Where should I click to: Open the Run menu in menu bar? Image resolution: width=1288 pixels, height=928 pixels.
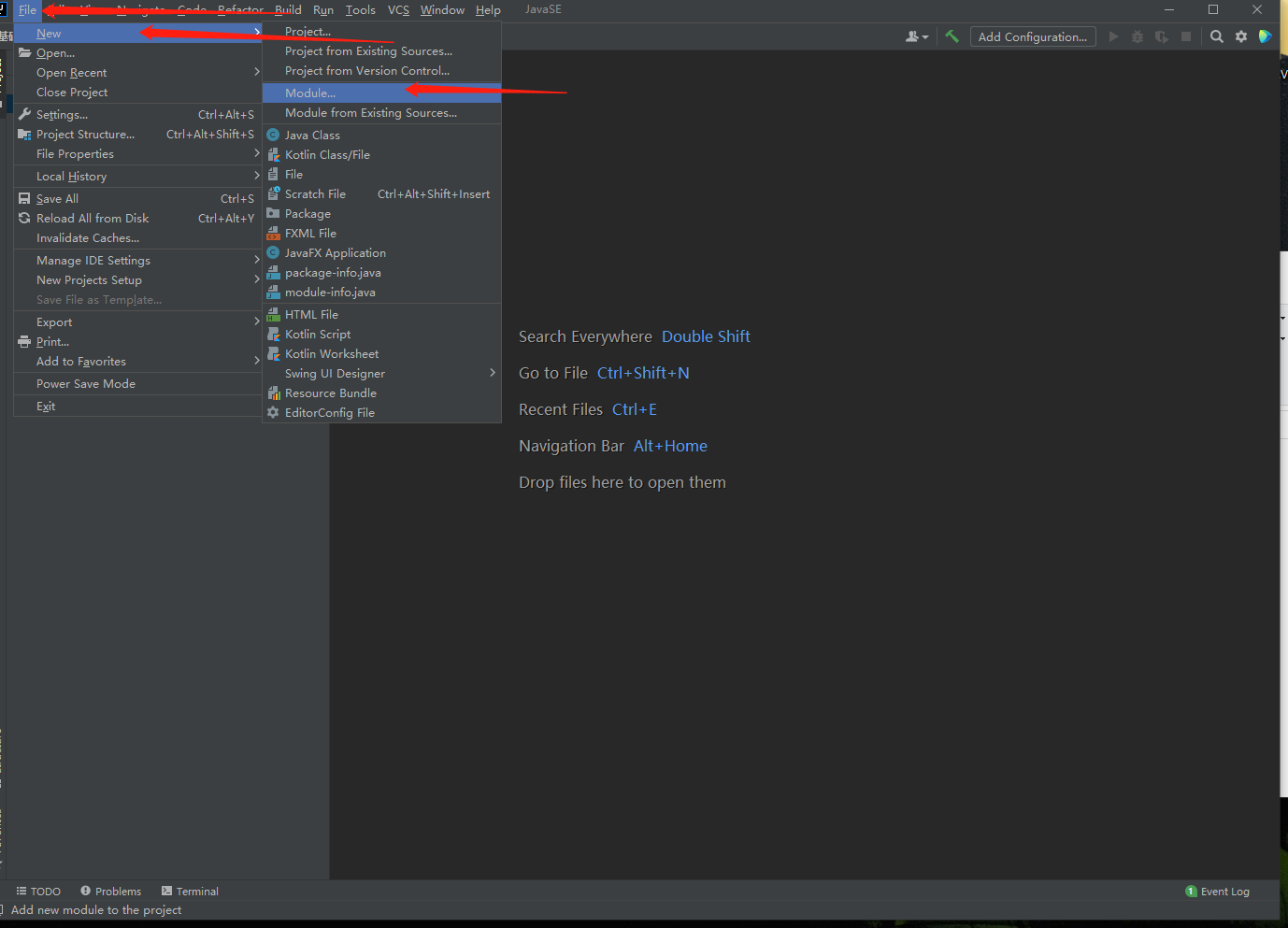pos(323,10)
